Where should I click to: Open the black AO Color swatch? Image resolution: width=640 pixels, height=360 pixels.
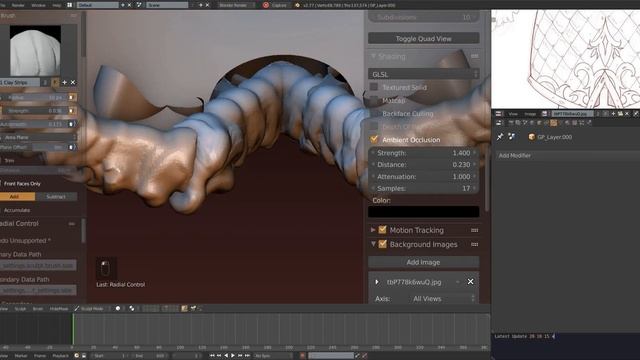pos(423,212)
